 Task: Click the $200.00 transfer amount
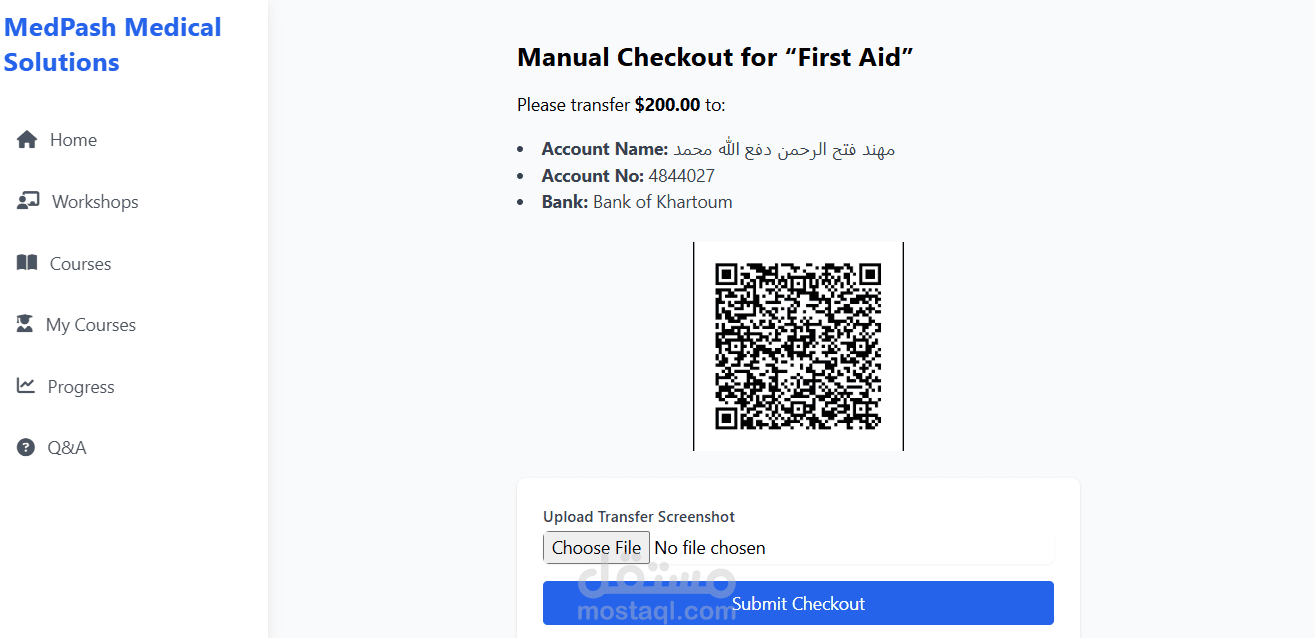click(x=667, y=105)
